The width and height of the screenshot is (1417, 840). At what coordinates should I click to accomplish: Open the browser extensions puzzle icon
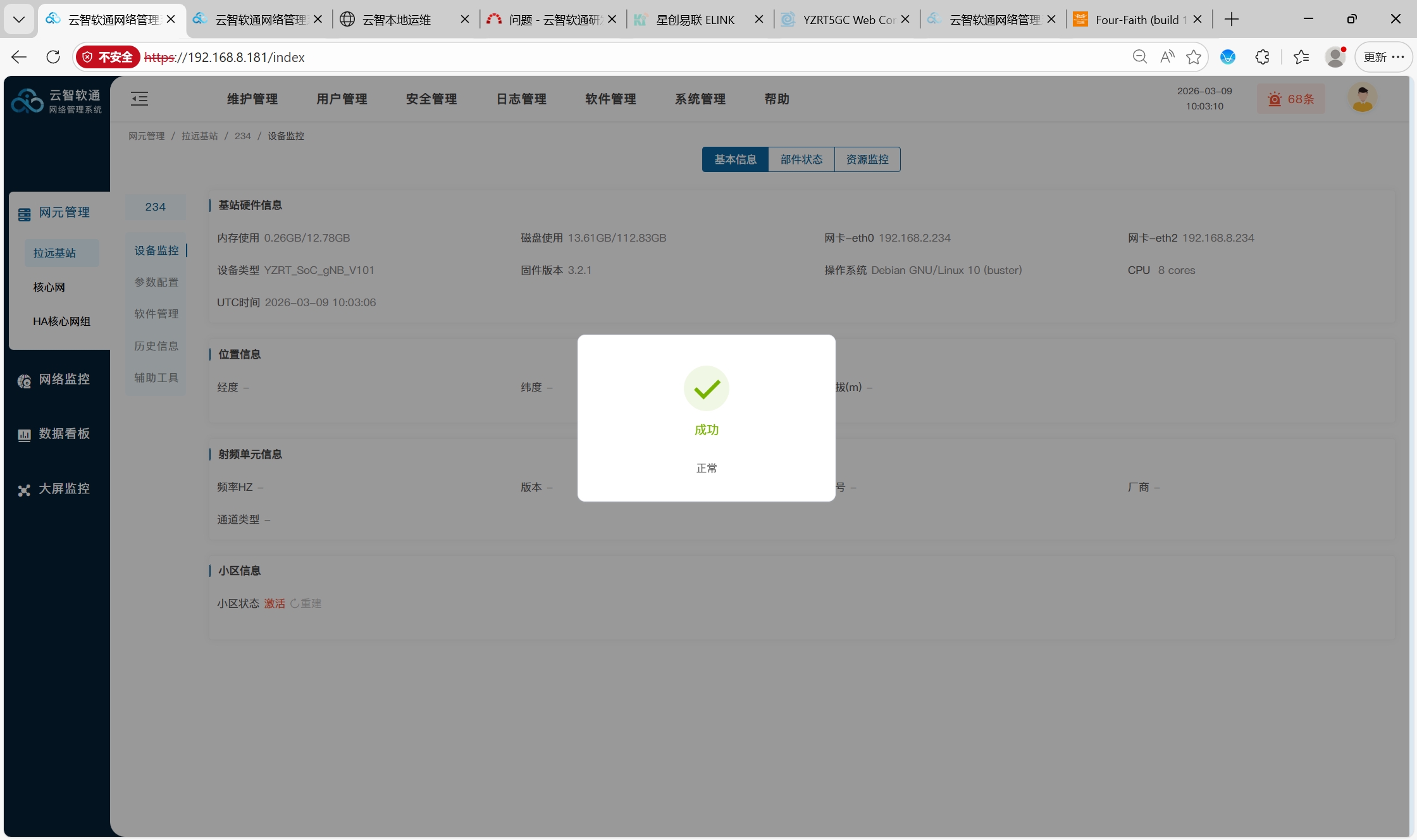[1262, 58]
